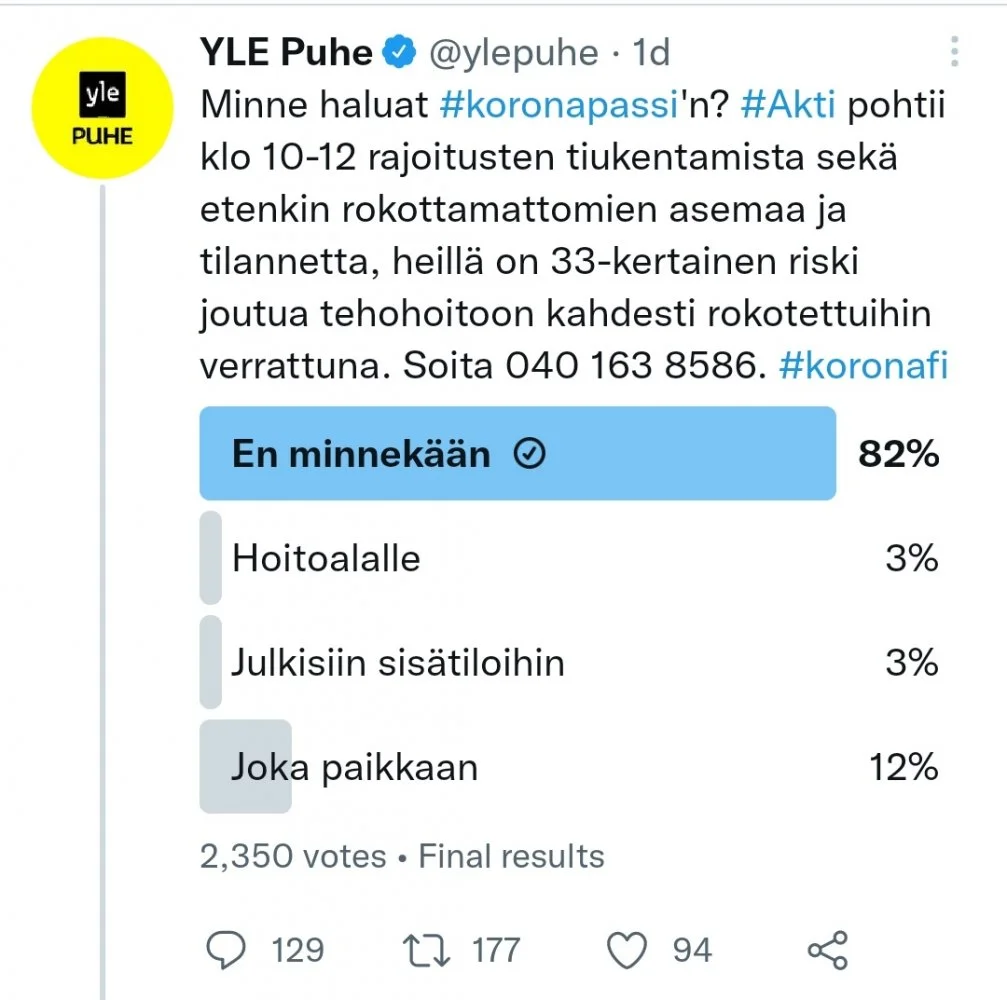Like the tweet with heart icon
Image resolution: width=1007 pixels, height=1000 pixels.
coord(629,950)
